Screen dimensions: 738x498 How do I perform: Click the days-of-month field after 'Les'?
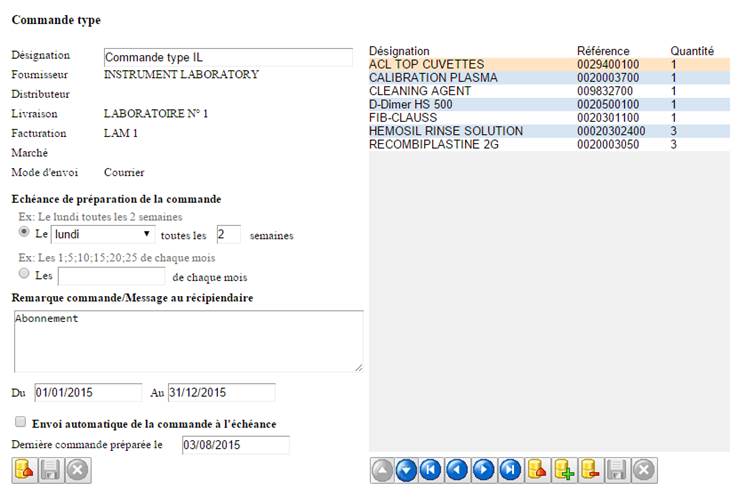point(112,276)
